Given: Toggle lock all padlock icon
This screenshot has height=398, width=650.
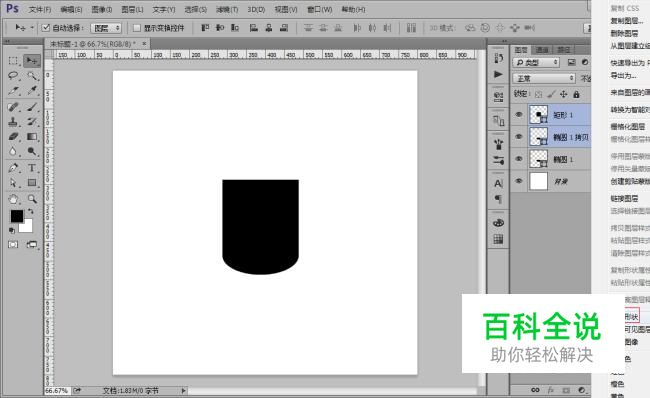Looking at the screenshot, I should pos(576,95).
